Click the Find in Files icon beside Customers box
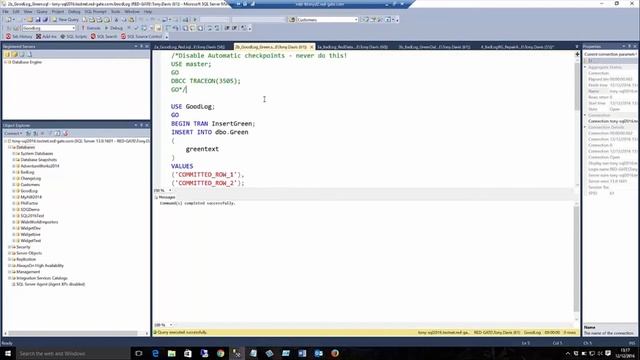This screenshot has width=640, height=360. [292, 20]
